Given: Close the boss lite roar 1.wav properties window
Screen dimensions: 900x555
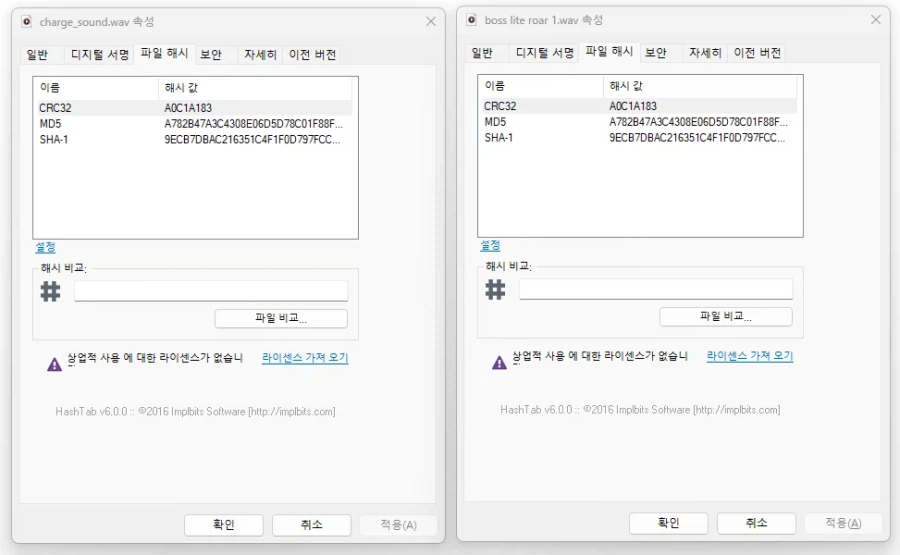Looking at the screenshot, I should [876, 20].
